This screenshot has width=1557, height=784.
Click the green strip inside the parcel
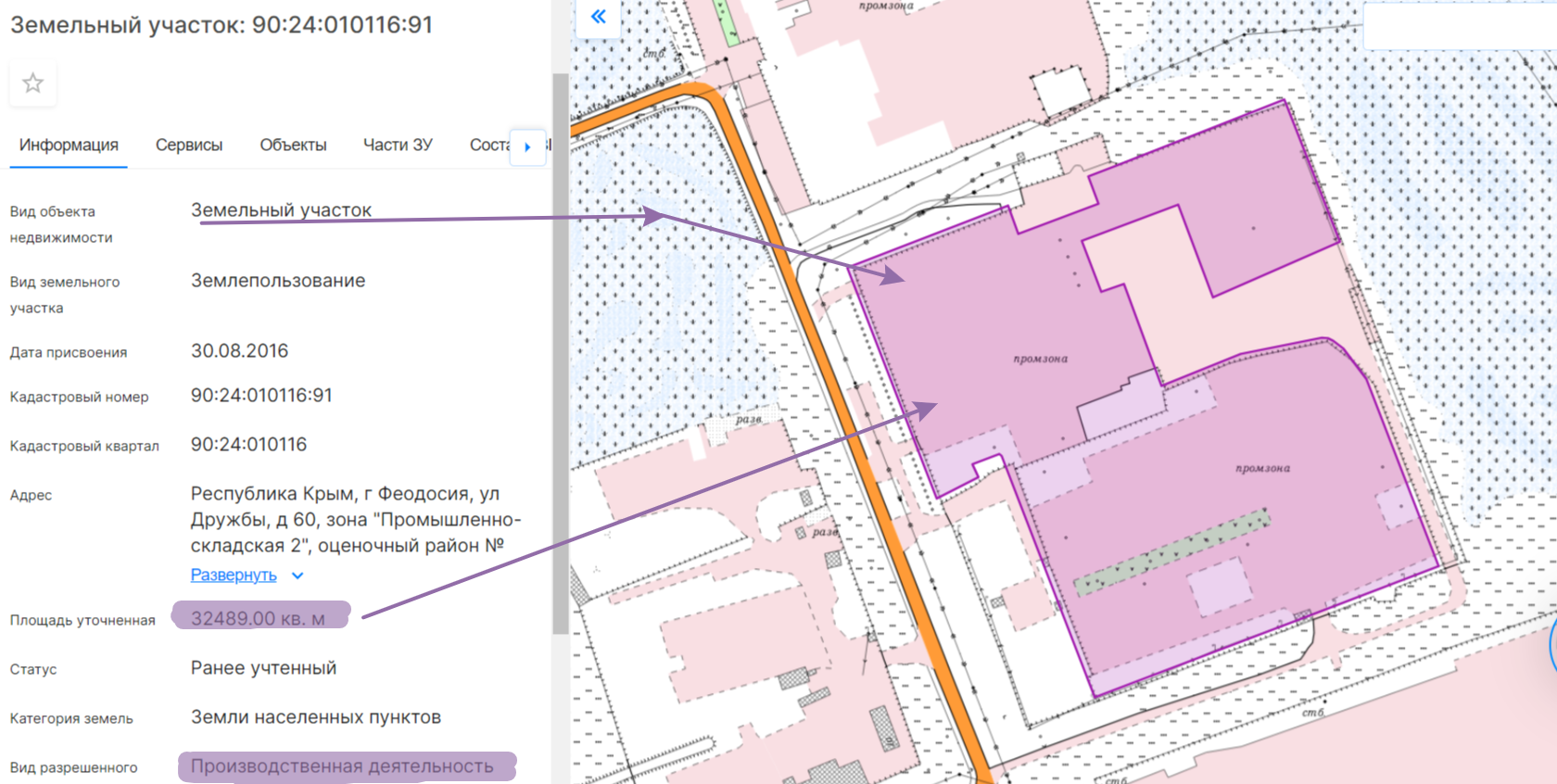tap(1172, 551)
